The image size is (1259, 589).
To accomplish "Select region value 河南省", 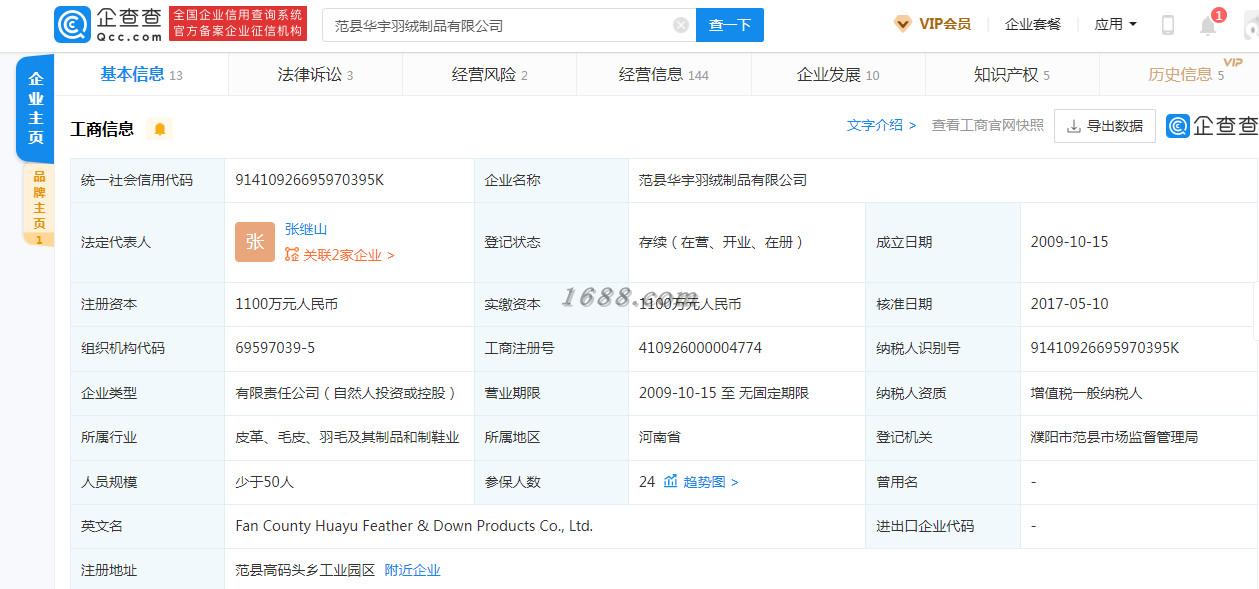I will tap(660, 437).
